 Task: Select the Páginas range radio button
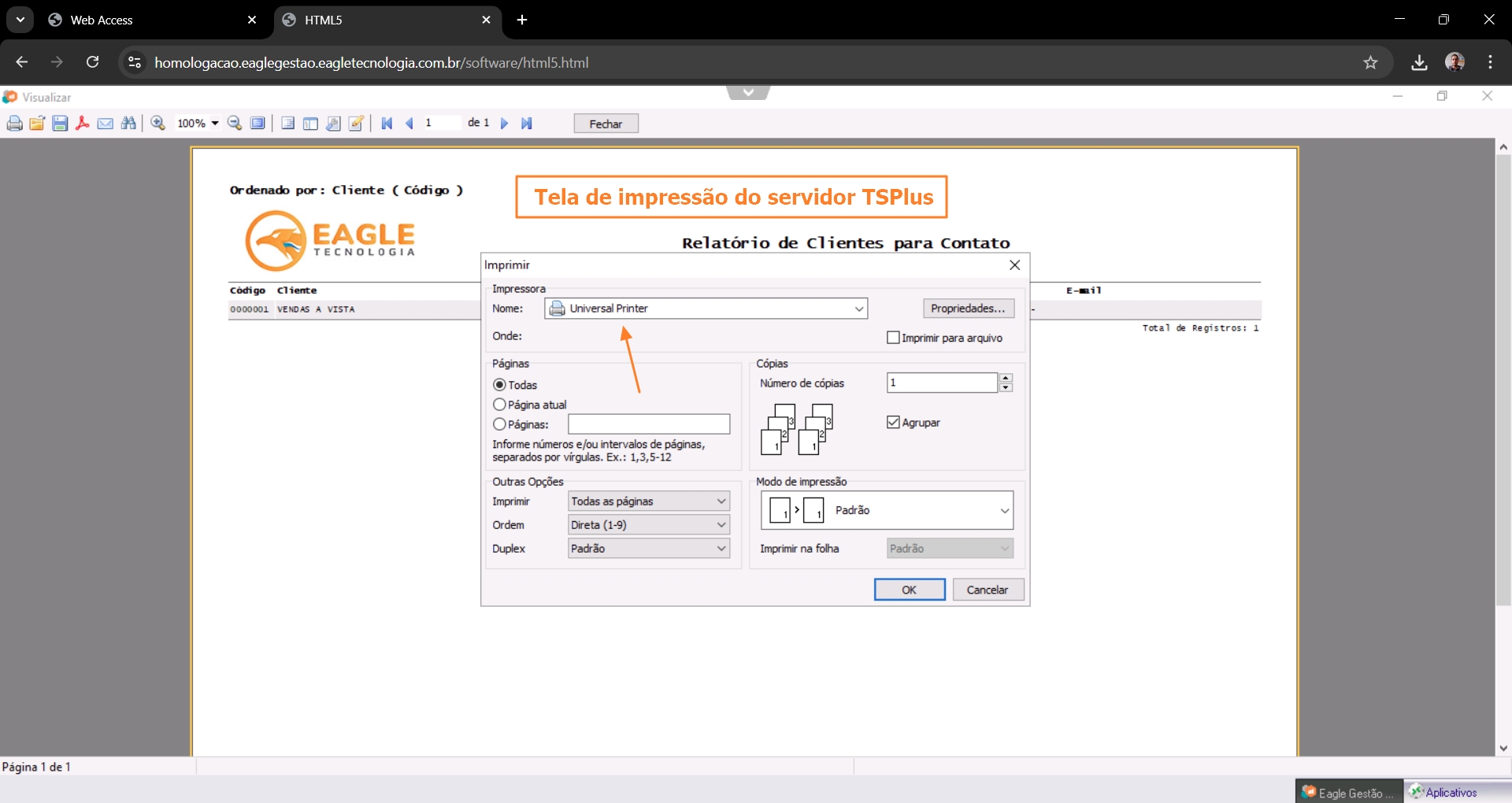pos(499,424)
